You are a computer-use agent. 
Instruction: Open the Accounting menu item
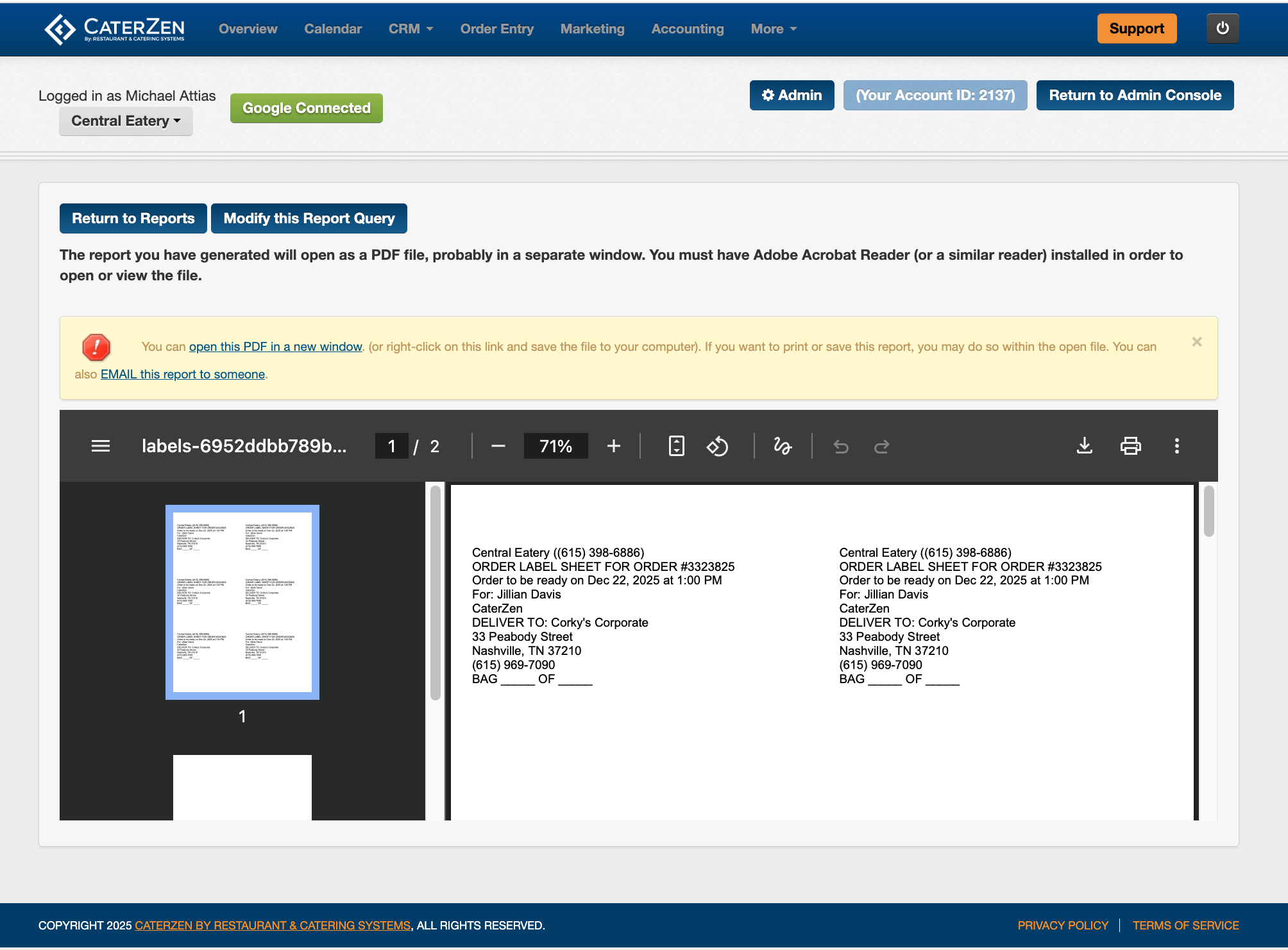click(x=687, y=29)
